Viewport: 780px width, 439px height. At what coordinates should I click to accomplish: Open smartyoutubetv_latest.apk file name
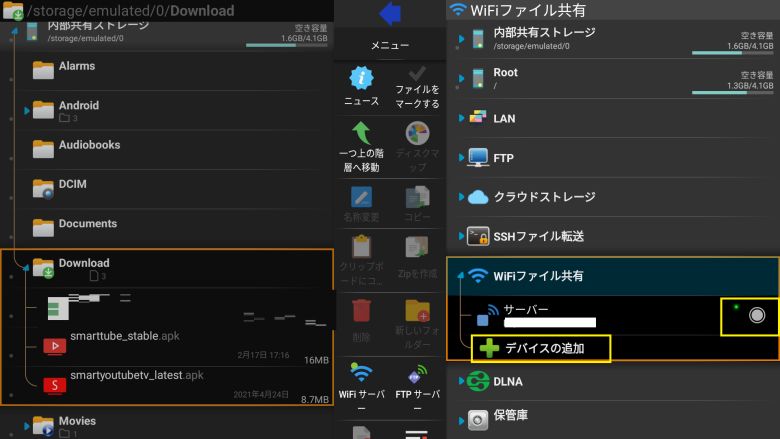pos(137,375)
